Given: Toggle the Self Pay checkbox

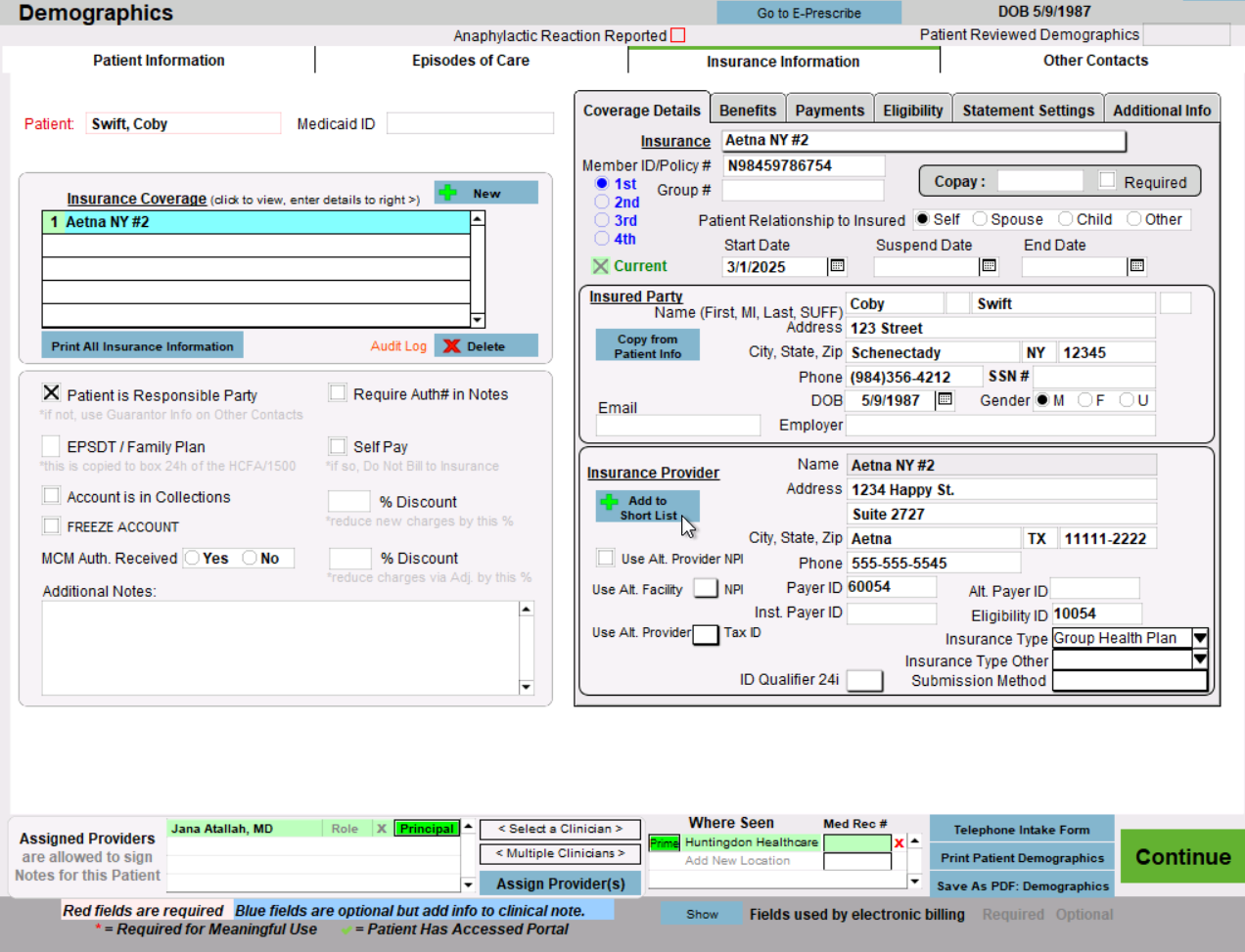Looking at the screenshot, I should pos(338,446).
